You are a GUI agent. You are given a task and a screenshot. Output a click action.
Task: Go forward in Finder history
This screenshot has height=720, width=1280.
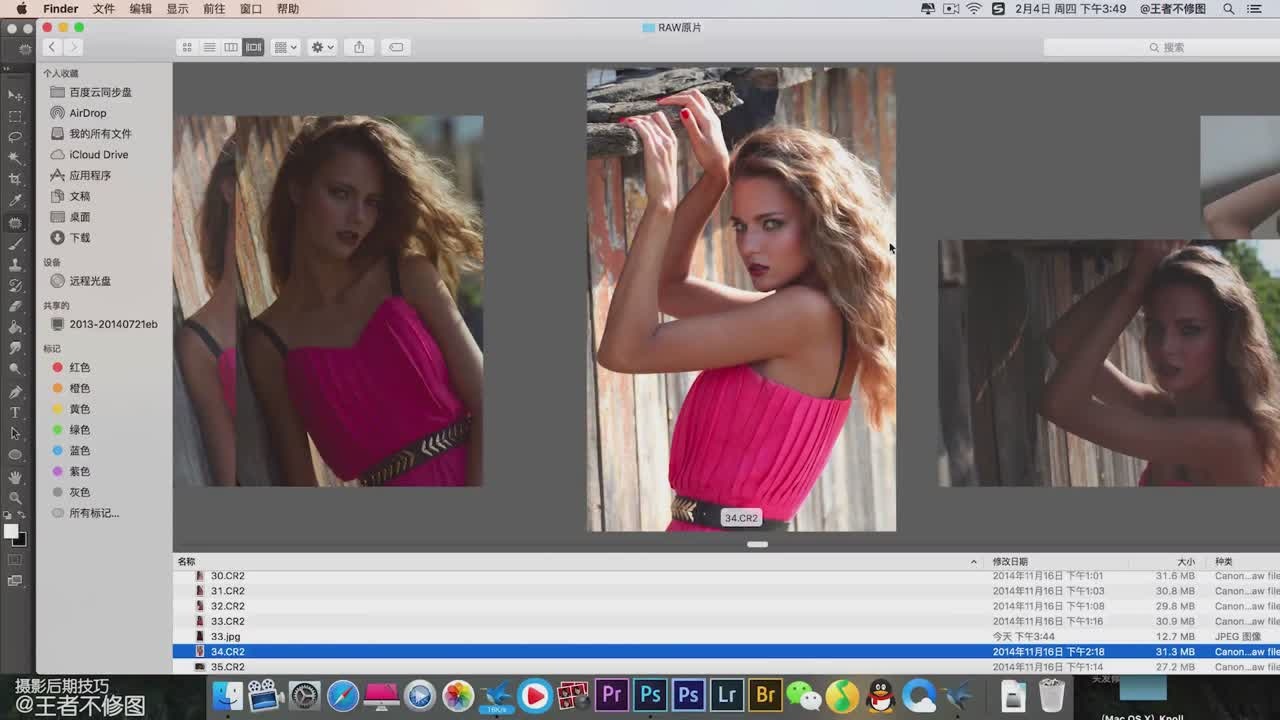[73, 47]
